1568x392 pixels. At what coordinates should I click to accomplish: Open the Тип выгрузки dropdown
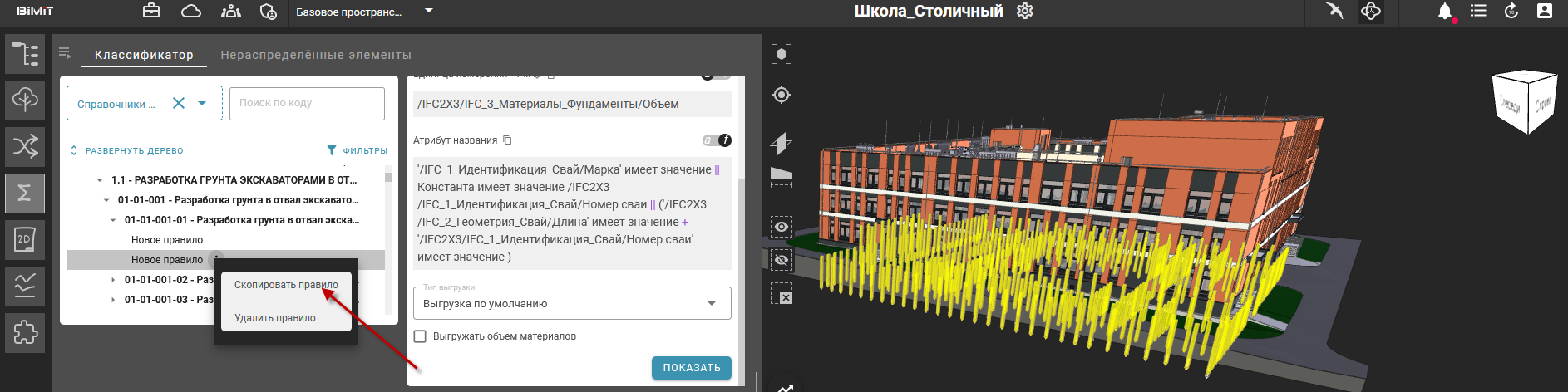click(572, 303)
